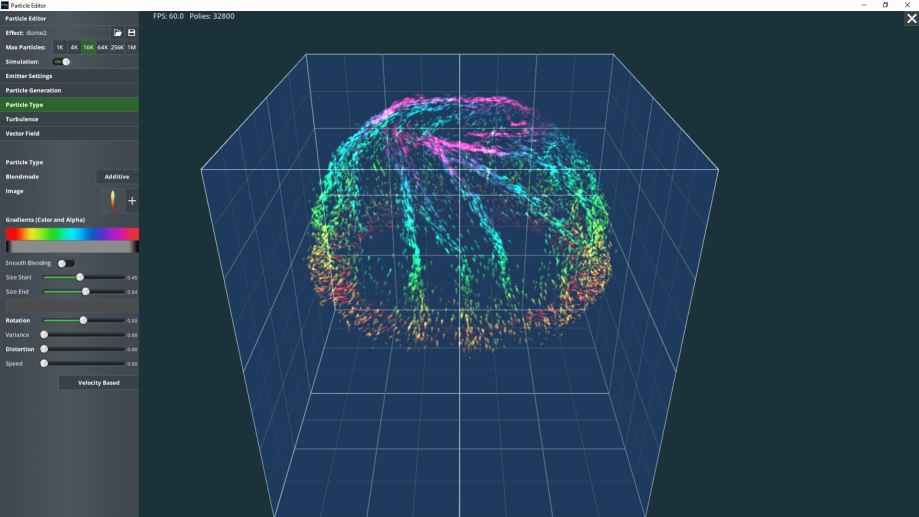
Task: Set max particles to 64K
Action: click(x=103, y=47)
